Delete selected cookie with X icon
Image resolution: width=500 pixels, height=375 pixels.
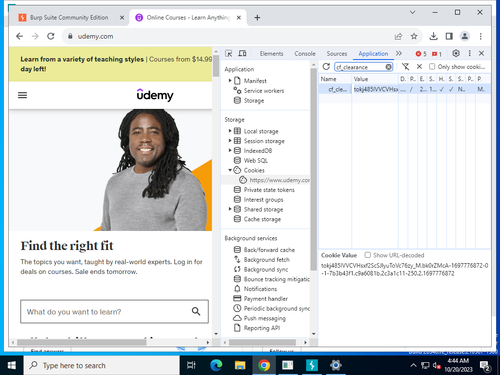[419, 67]
